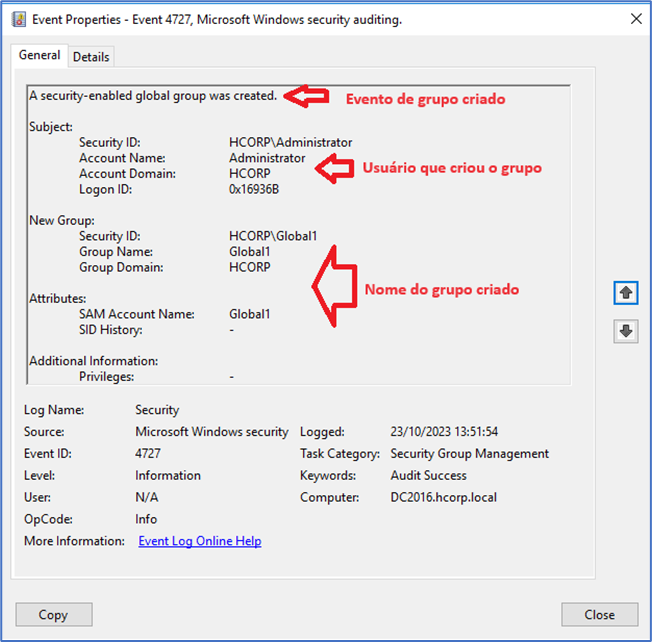
Task: Click the Task Category 'Security Group Management' value
Action: tap(469, 453)
